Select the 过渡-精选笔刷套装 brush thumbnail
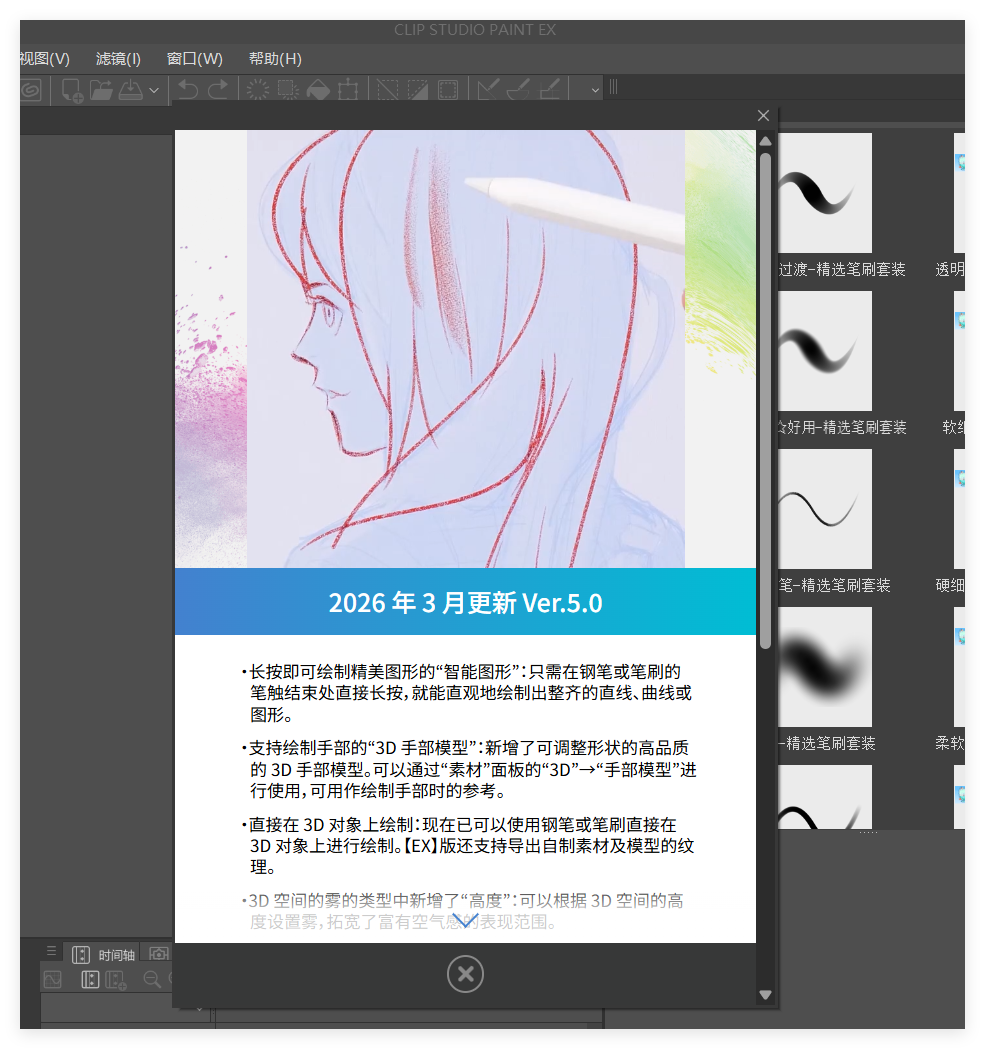This screenshot has height=1049, width=985. pyautogui.click(x=825, y=192)
